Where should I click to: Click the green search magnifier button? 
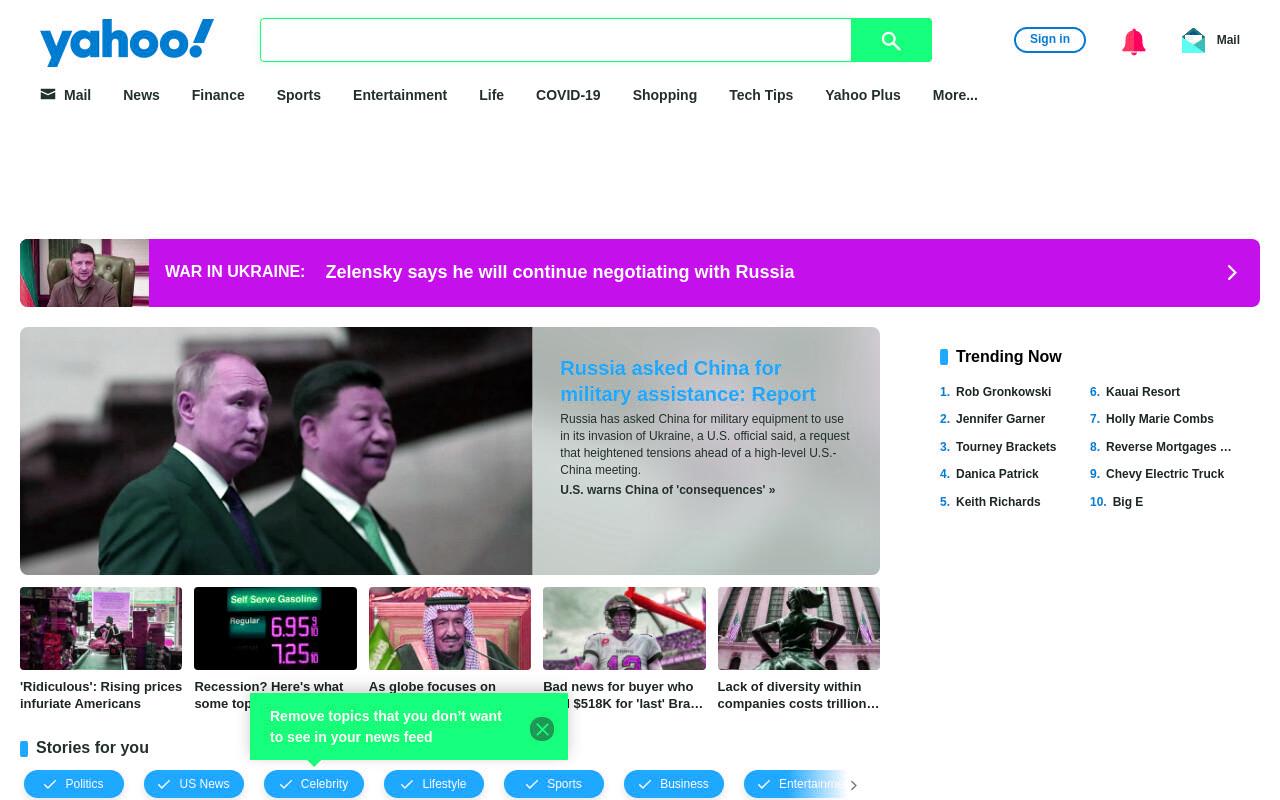pos(891,40)
